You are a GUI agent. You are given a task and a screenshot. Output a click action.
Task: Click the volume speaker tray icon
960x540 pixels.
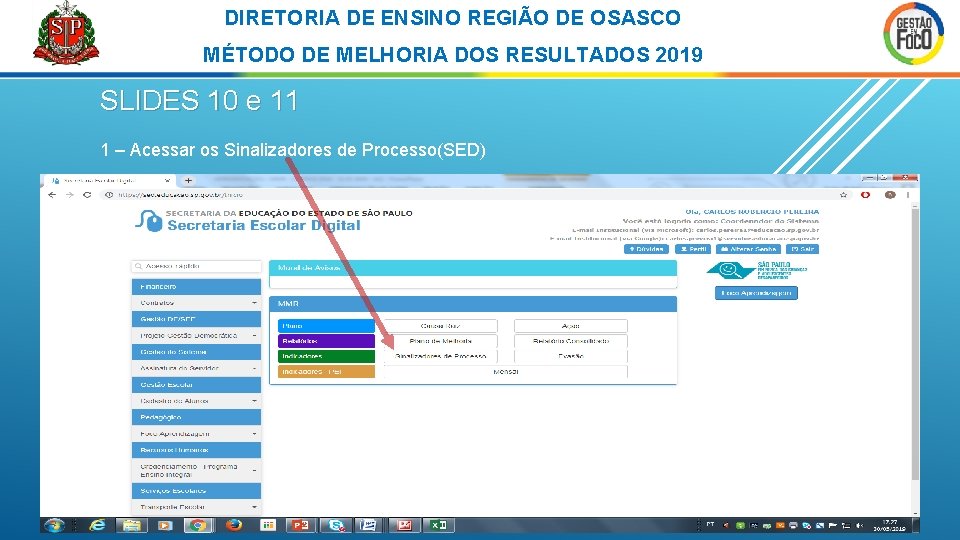click(860, 526)
